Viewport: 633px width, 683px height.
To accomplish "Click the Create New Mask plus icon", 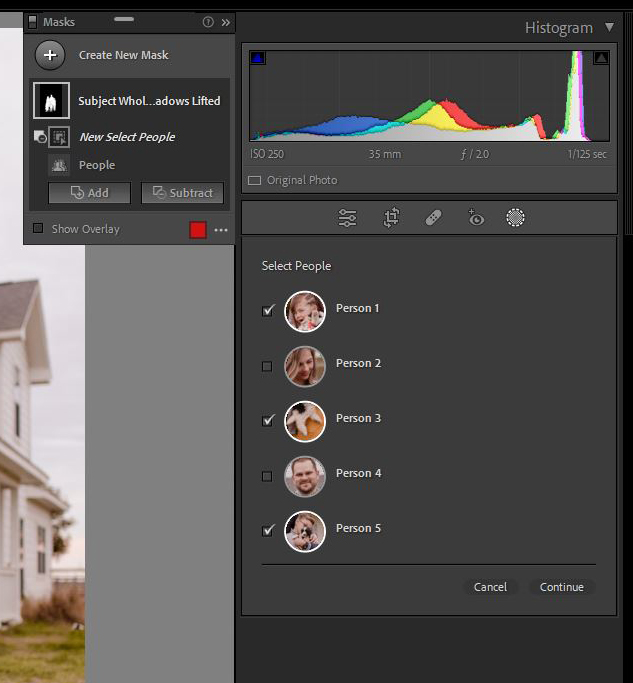I will click(x=50, y=55).
